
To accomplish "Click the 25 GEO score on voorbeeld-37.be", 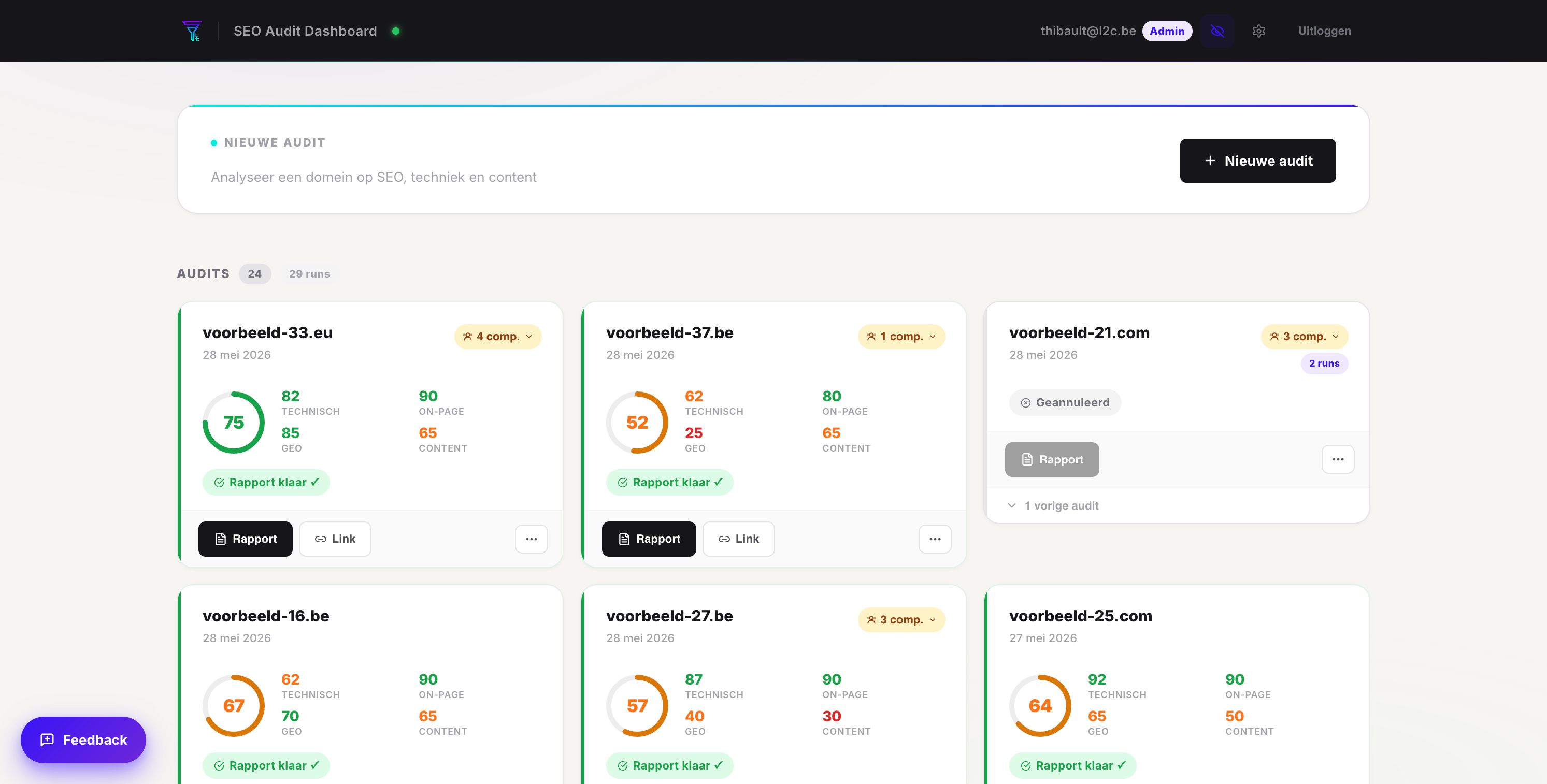I will click(694, 433).
